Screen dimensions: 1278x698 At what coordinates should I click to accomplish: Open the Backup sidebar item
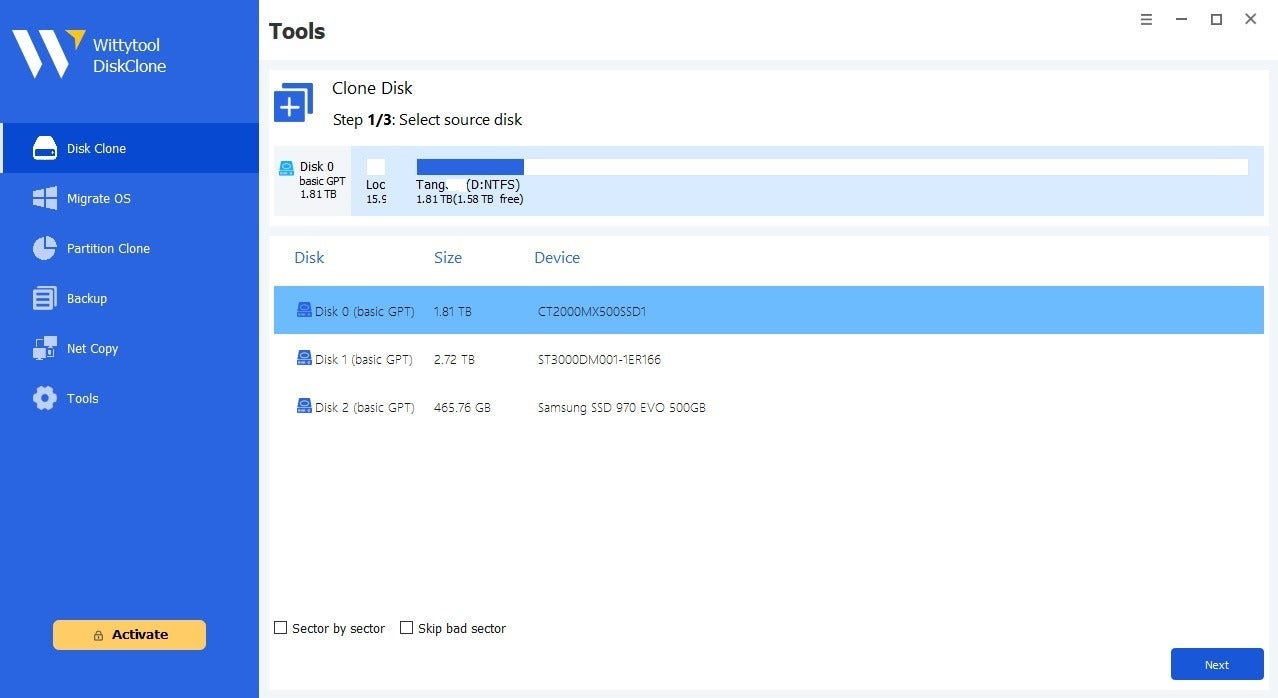click(x=129, y=298)
